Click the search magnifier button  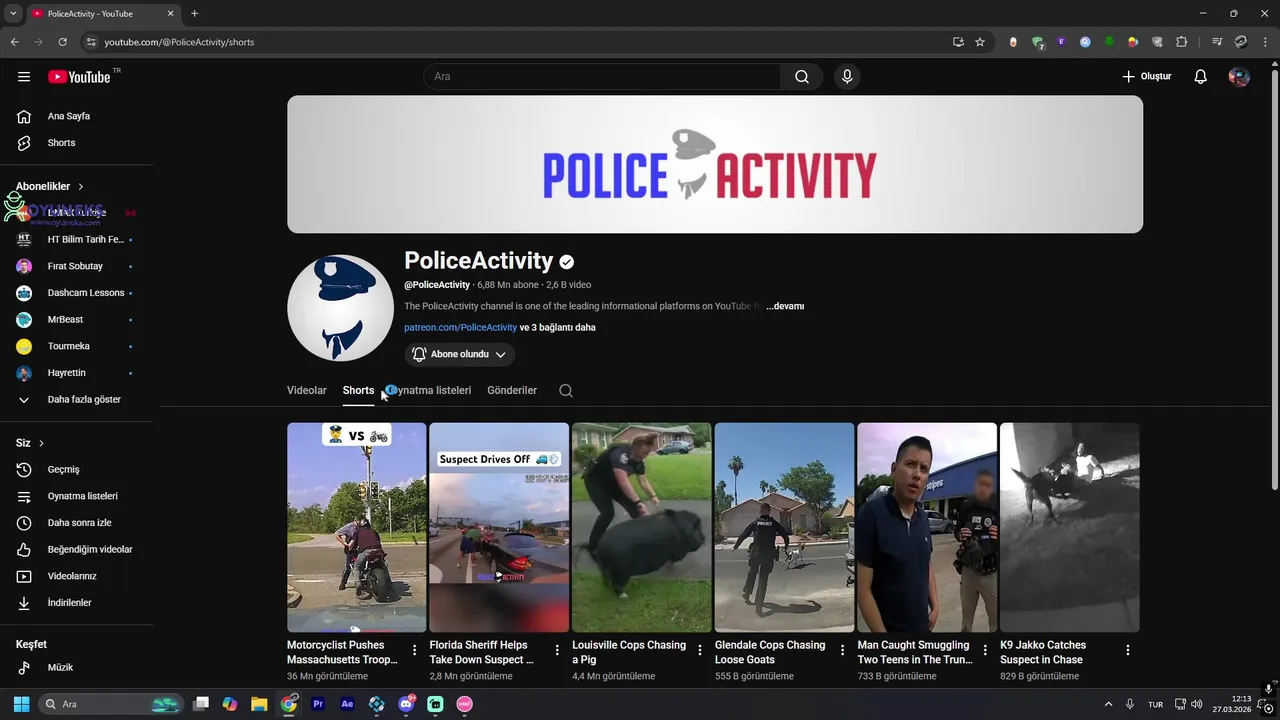click(802, 77)
